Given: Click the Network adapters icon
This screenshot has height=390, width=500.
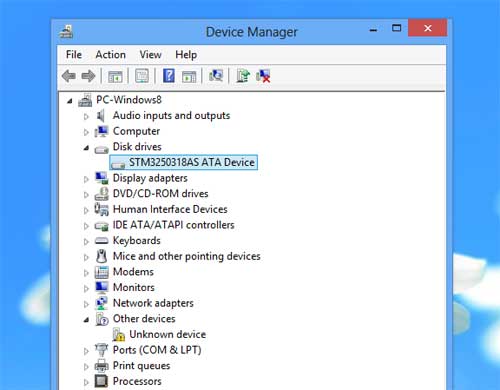Looking at the screenshot, I should coord(101,303).
